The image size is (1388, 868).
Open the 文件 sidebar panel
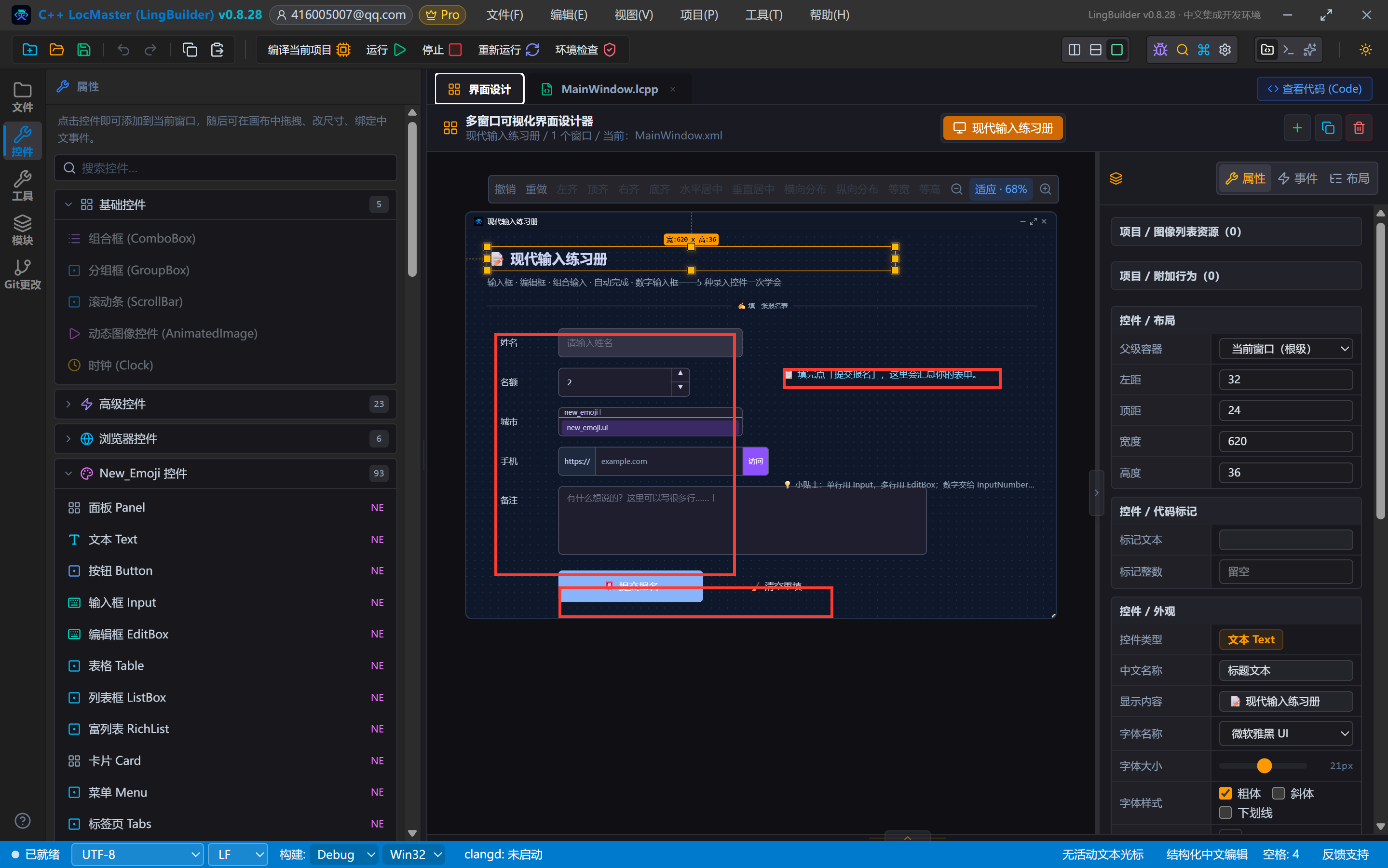click(x=22, y=96)
